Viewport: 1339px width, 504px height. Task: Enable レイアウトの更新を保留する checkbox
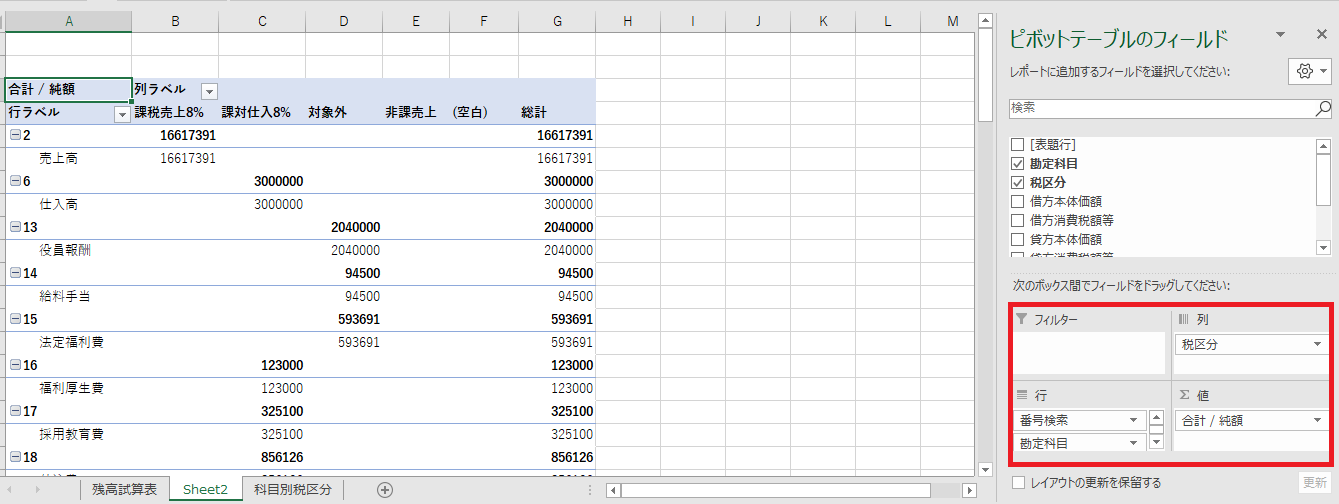click(1018, 483)
